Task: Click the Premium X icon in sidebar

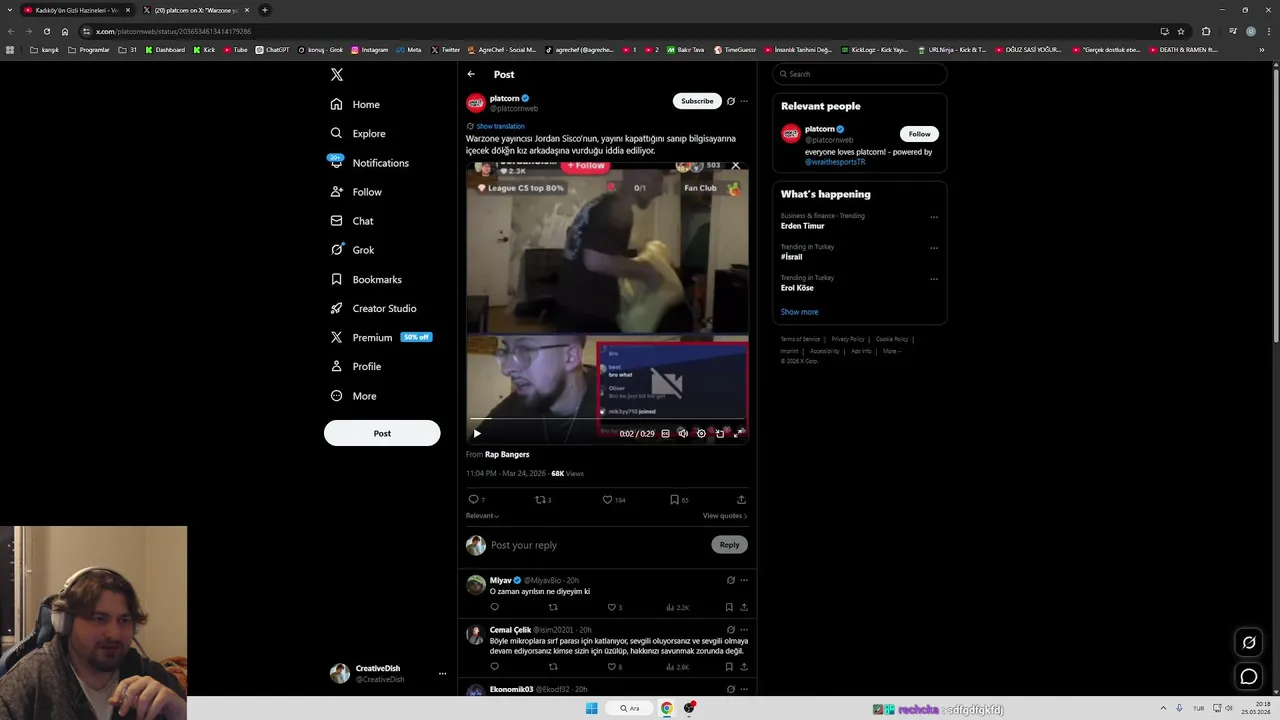Action: [x=336, y=337]
